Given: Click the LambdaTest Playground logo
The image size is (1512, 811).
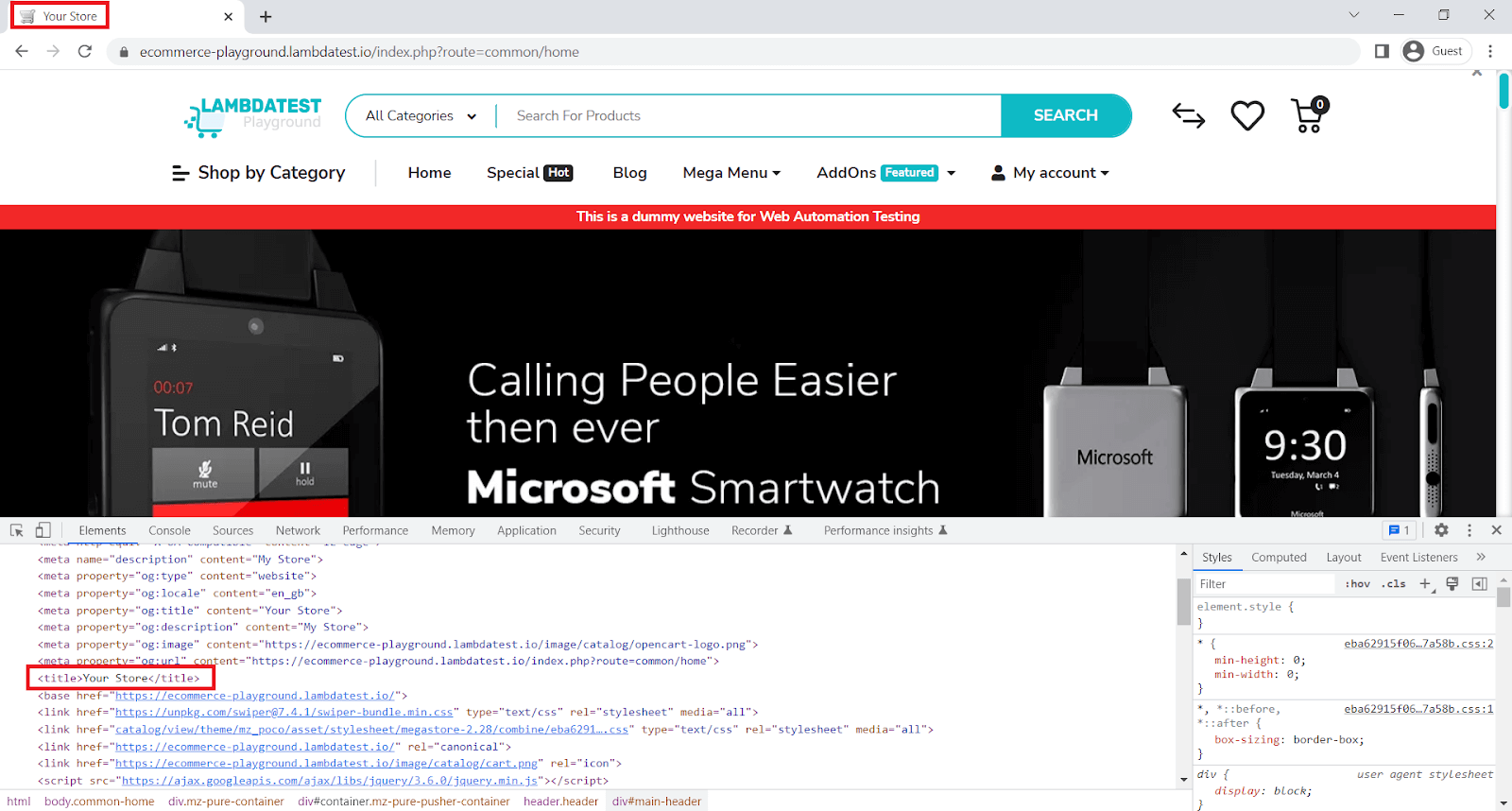Looking at the screenshot, I should pos(253,116).
